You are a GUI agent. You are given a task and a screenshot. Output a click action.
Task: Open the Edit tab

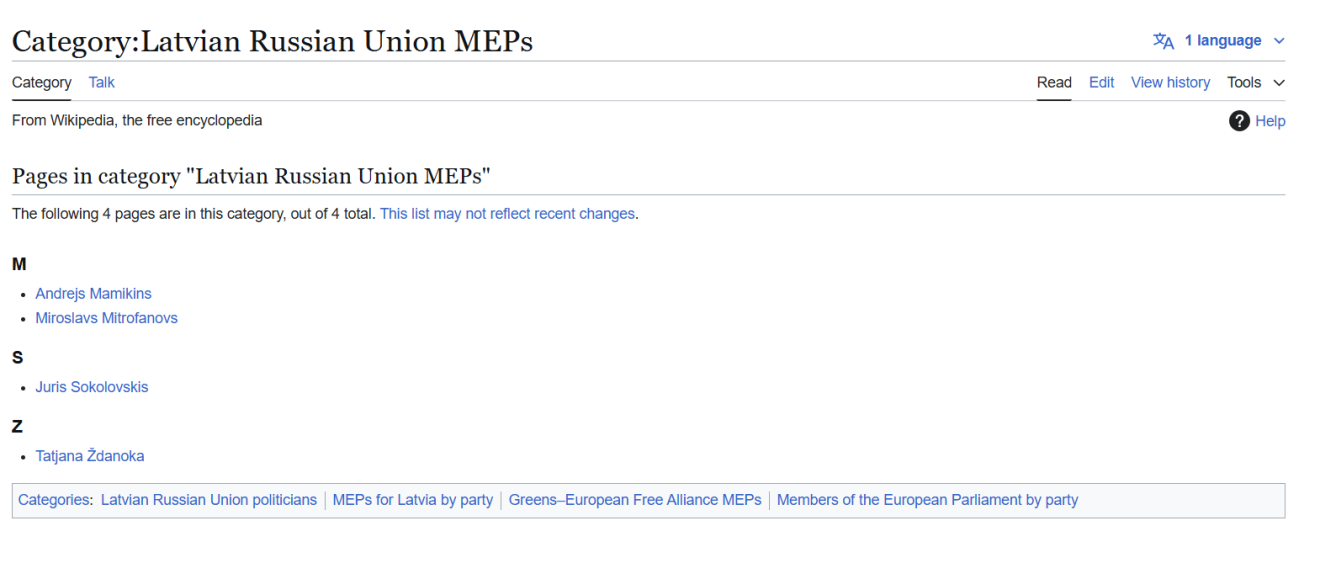[1101, 83]
